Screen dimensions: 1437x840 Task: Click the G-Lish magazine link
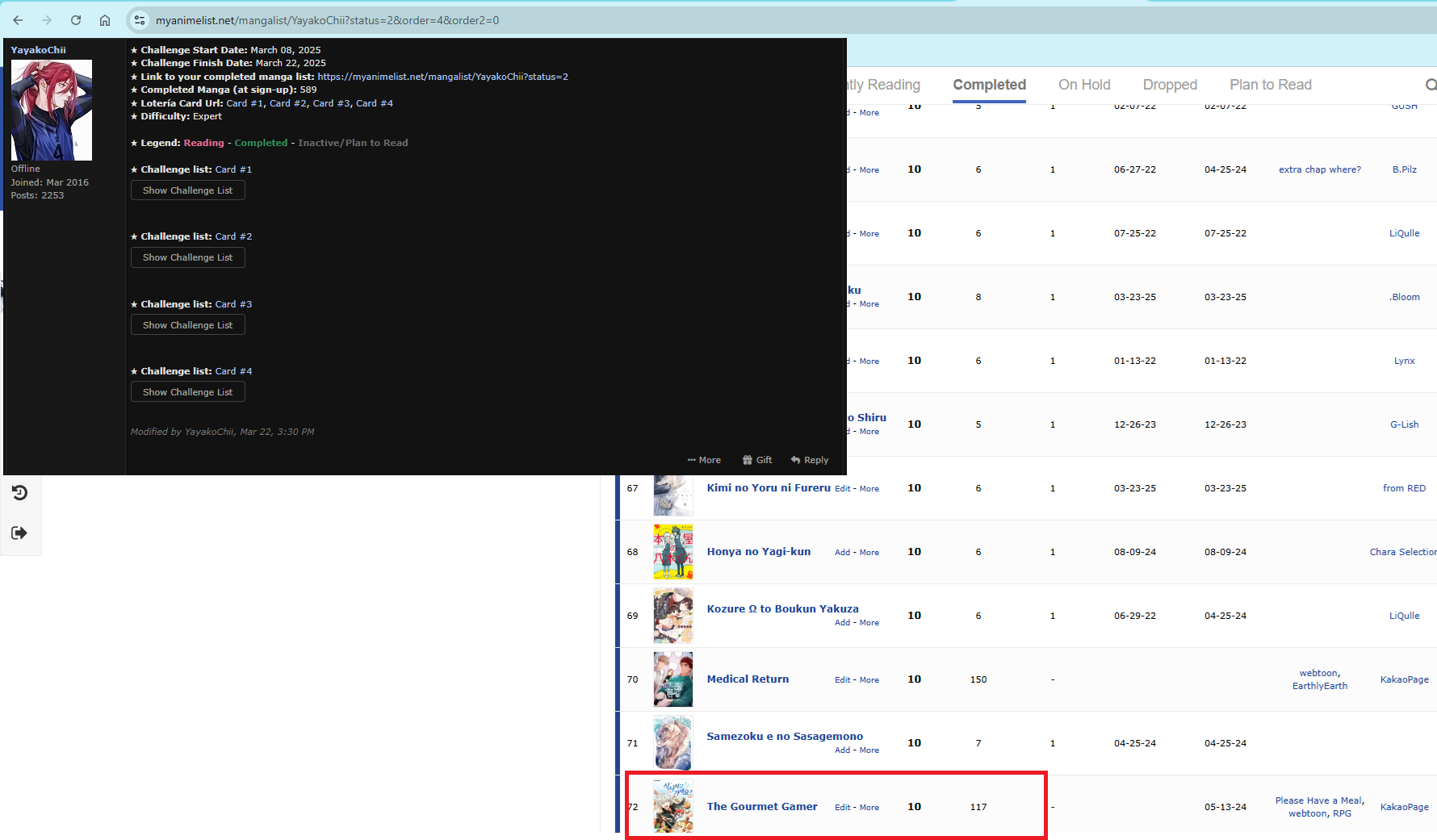[x=1405, y=424]
